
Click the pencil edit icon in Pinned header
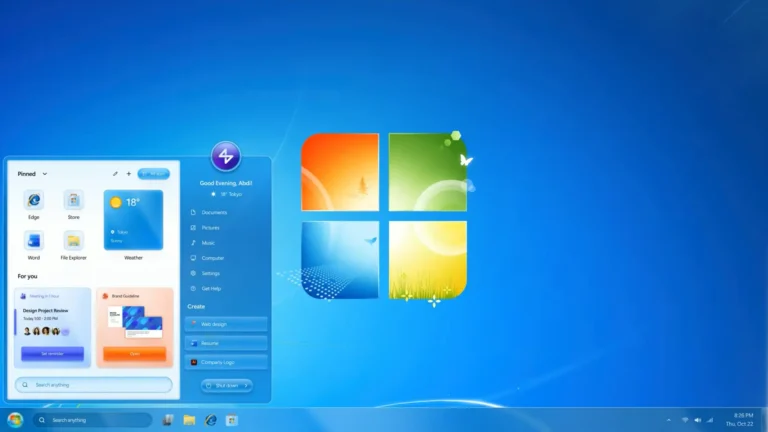[115, 174]
